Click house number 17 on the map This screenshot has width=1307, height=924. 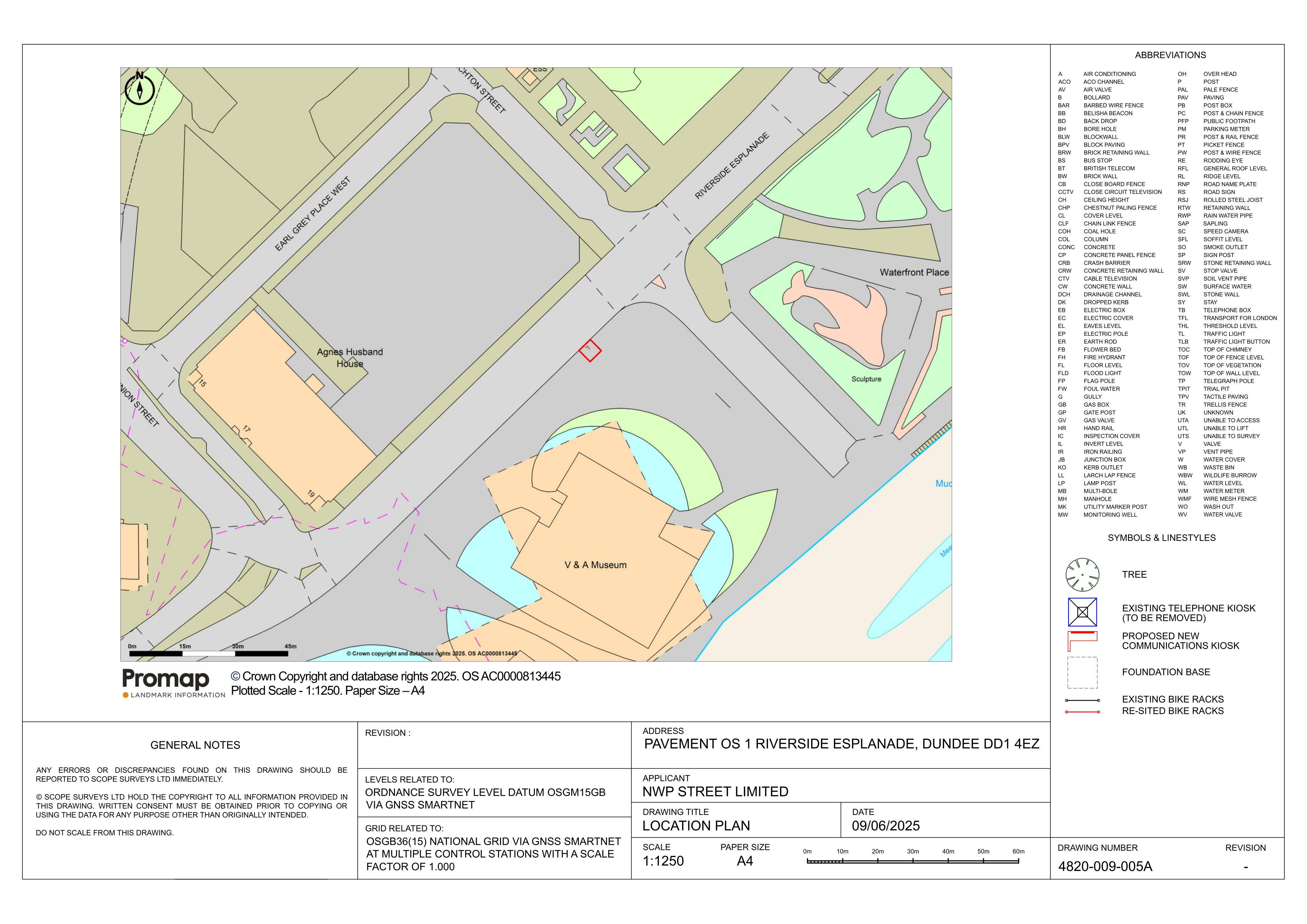coord(246,429)
